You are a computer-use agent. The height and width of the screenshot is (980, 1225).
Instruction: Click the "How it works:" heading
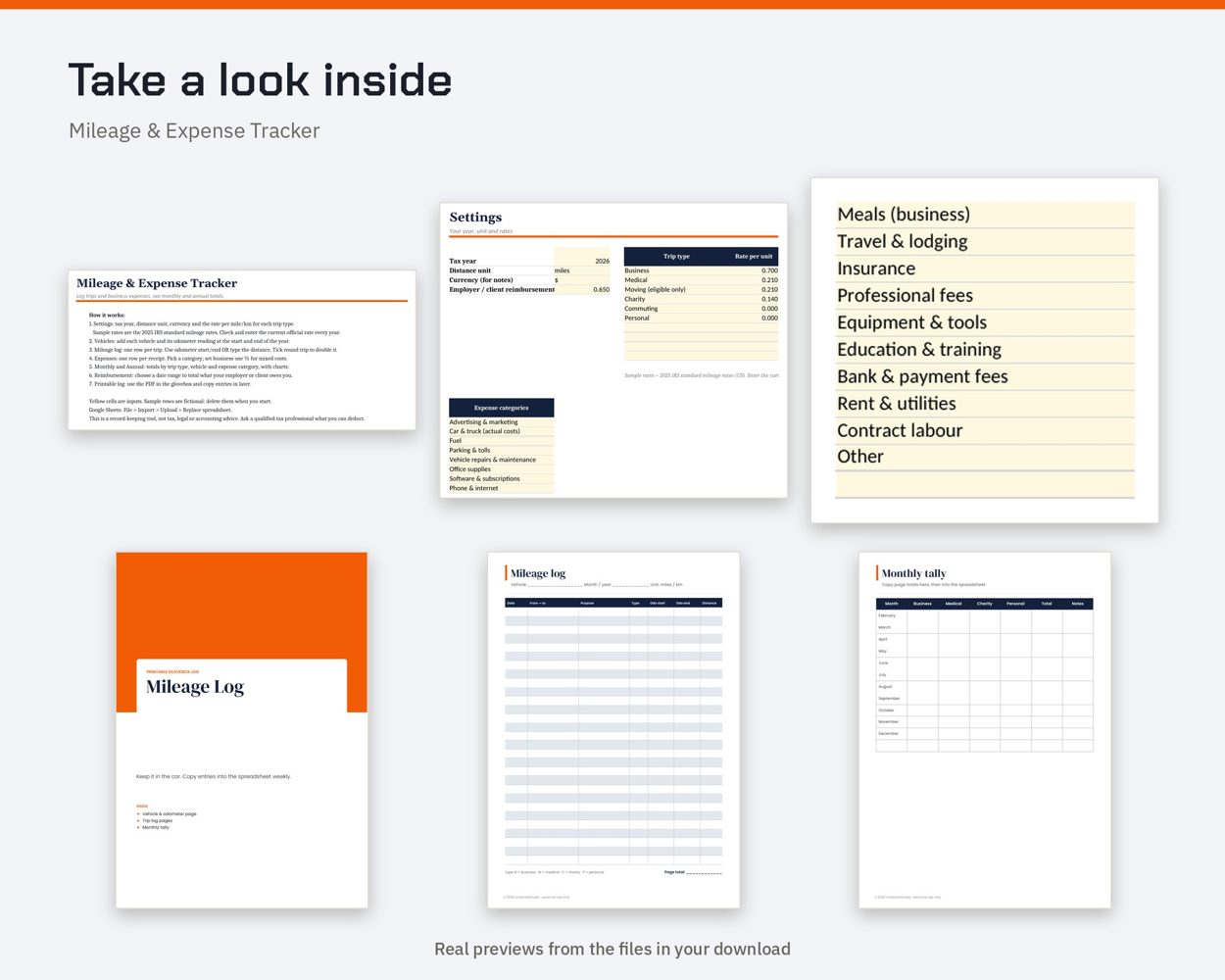(107, 316)
